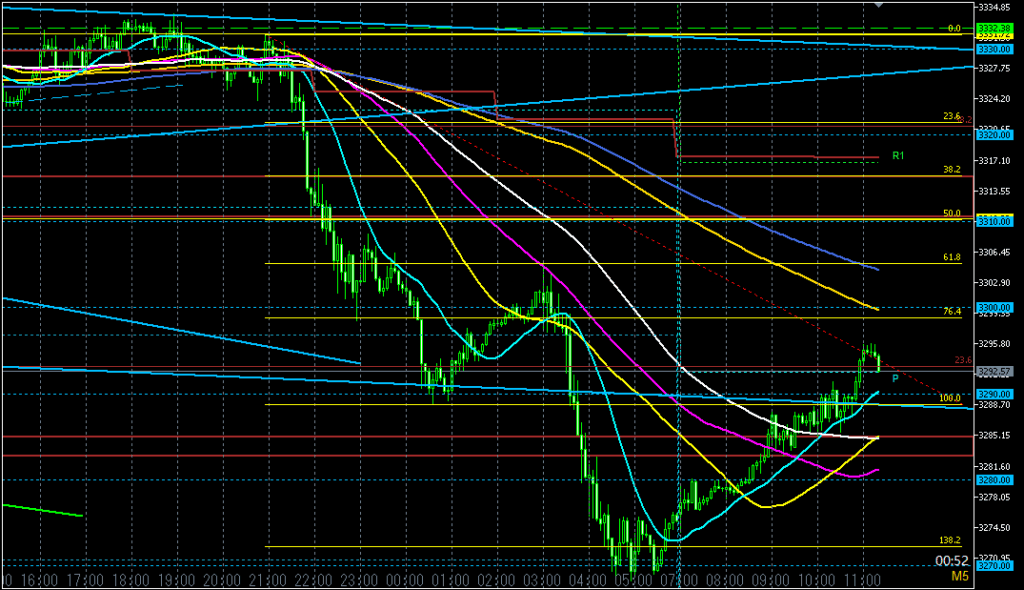1024x590 pixels.
Task: Click the 3274.50 value on the price axis
Action: click(994, 528)
